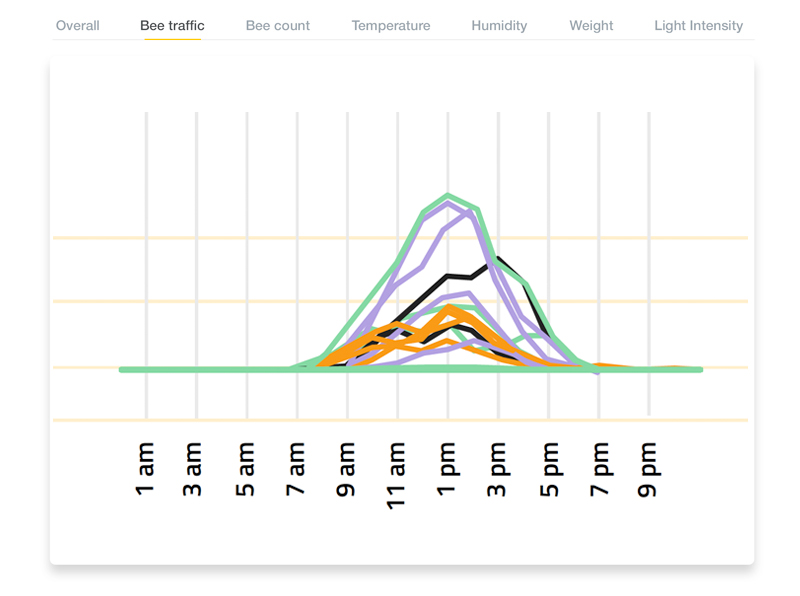
Task: Open the Light Intensity tab
Action: pos(698,25)
